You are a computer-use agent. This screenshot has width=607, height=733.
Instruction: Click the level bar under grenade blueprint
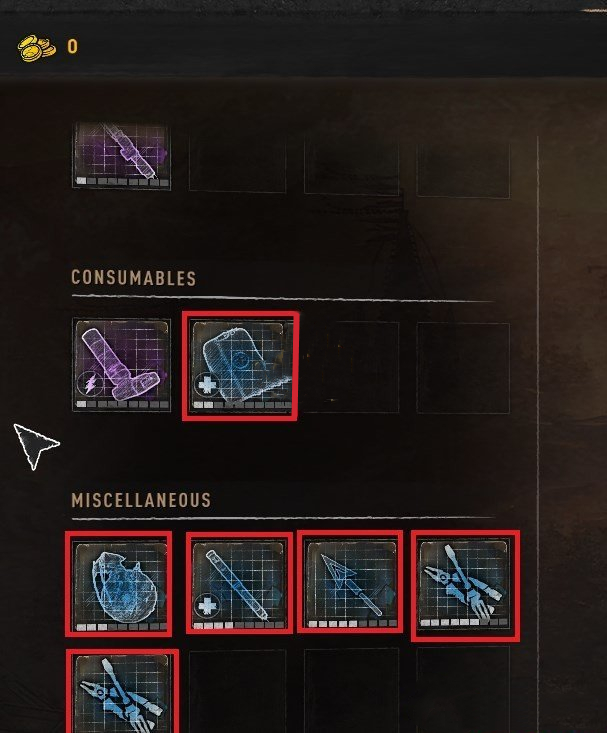121,627
